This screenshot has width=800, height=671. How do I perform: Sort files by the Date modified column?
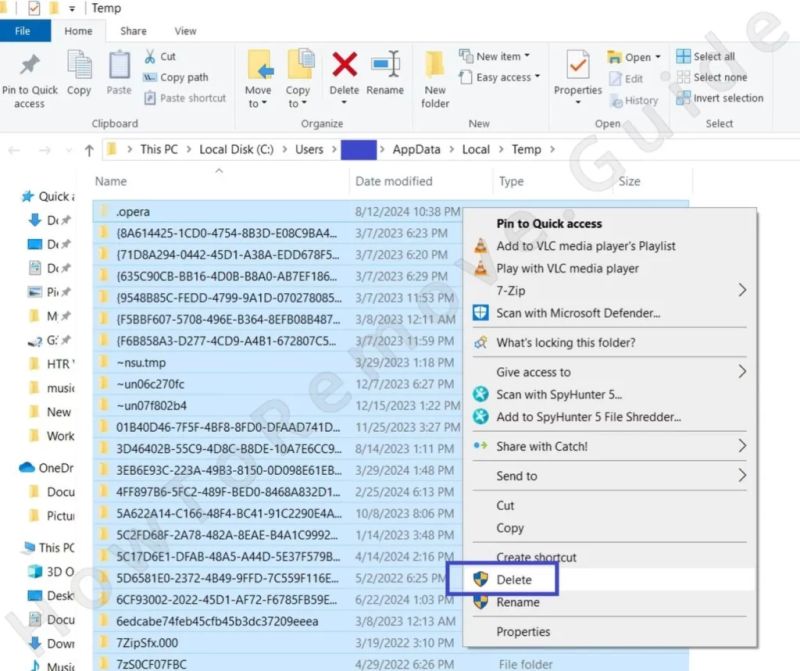pos(396,181)
